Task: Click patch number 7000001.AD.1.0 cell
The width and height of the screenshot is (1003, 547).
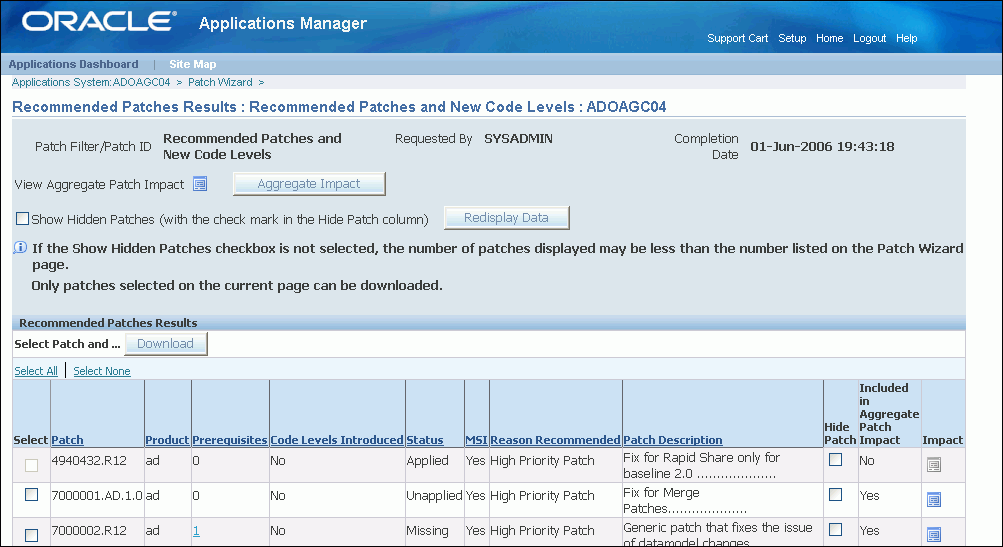Action: click(x=97, y=496)
